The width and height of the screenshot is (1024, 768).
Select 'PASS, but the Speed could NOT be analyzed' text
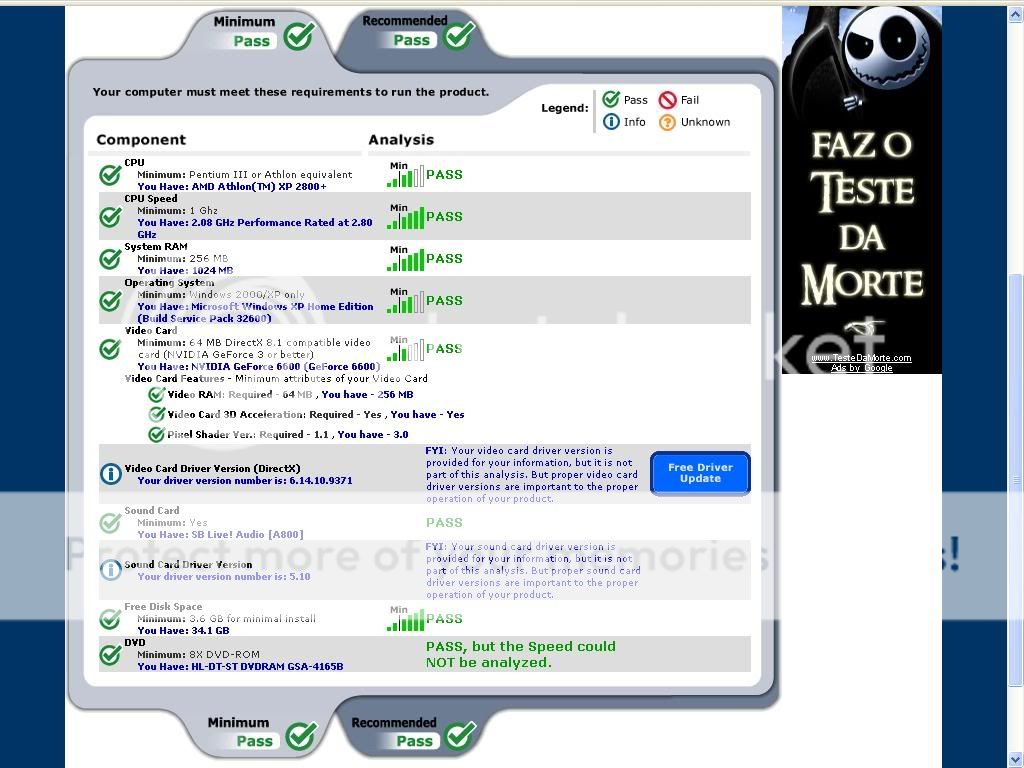tap(520, 654)
